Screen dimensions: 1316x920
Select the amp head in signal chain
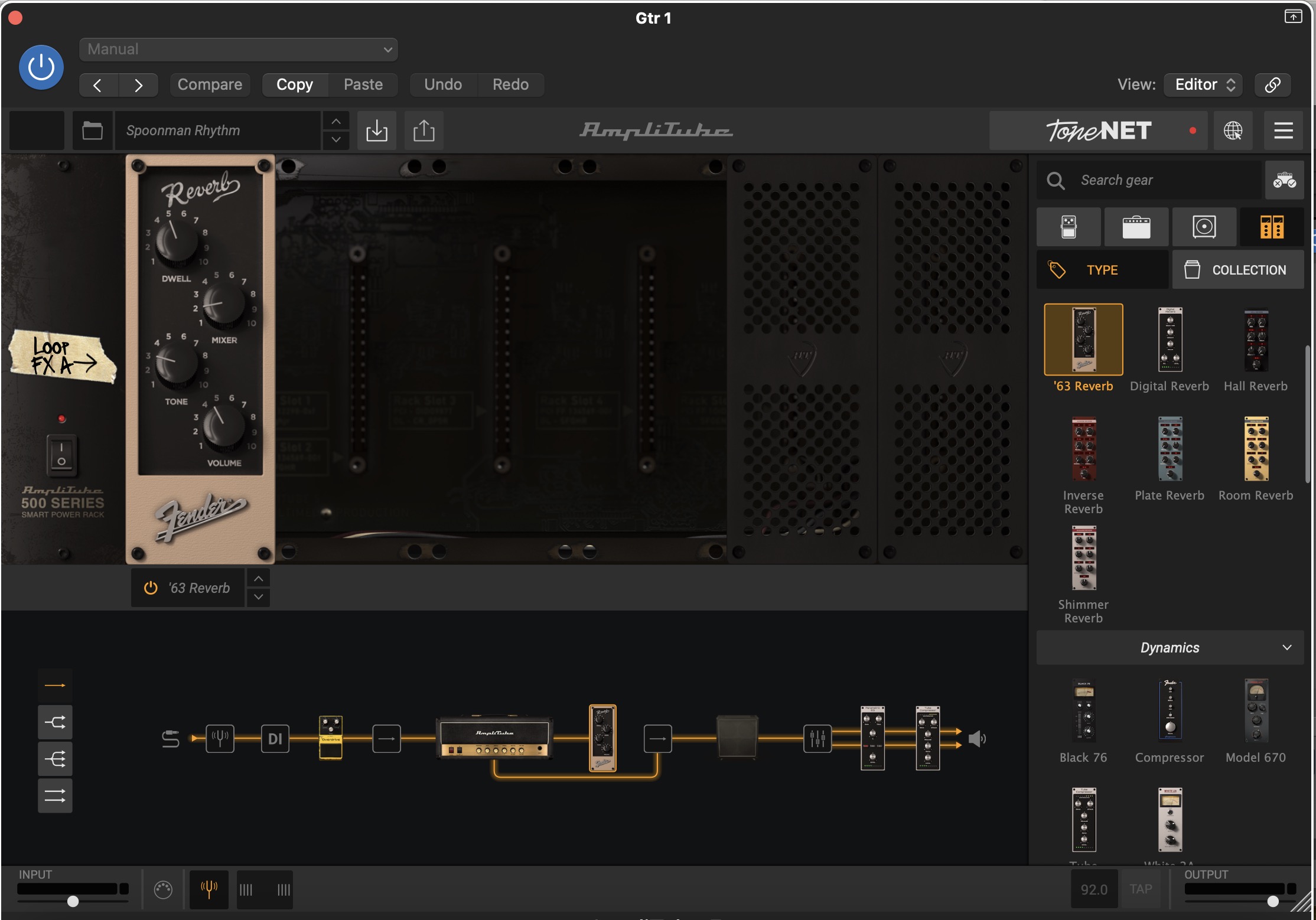494,738
